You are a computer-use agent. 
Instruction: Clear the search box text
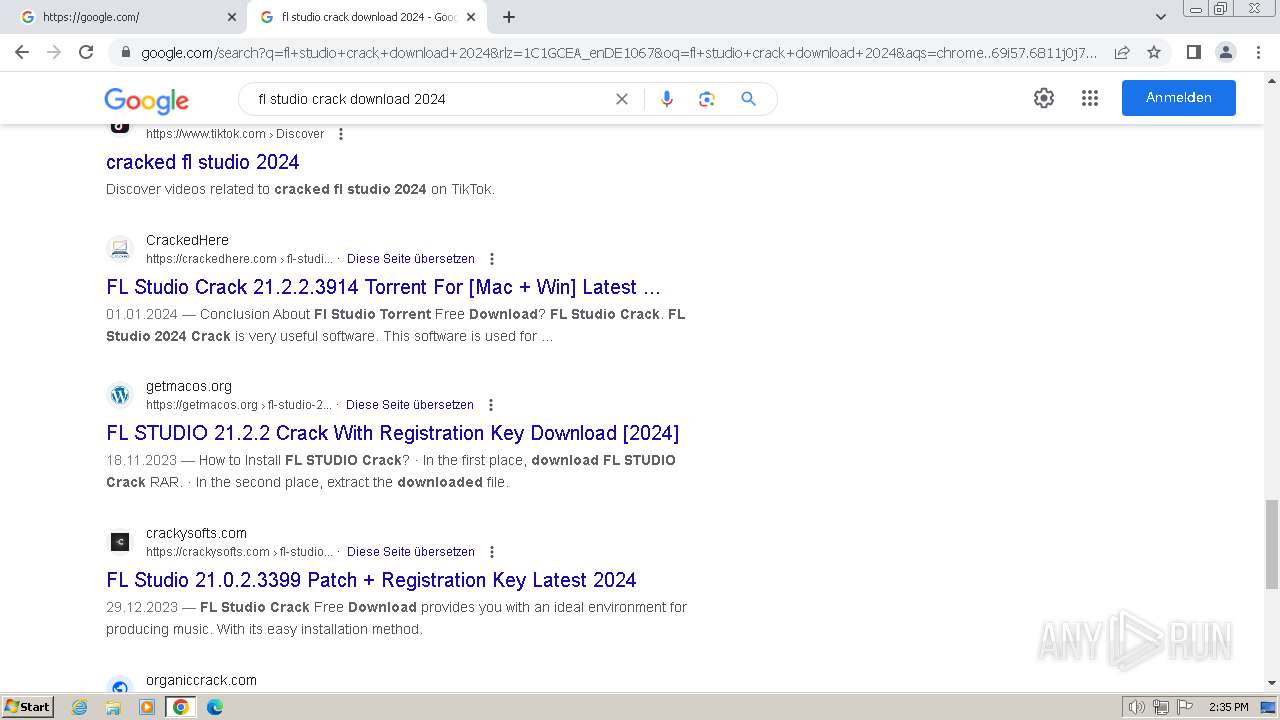[622, 99]
